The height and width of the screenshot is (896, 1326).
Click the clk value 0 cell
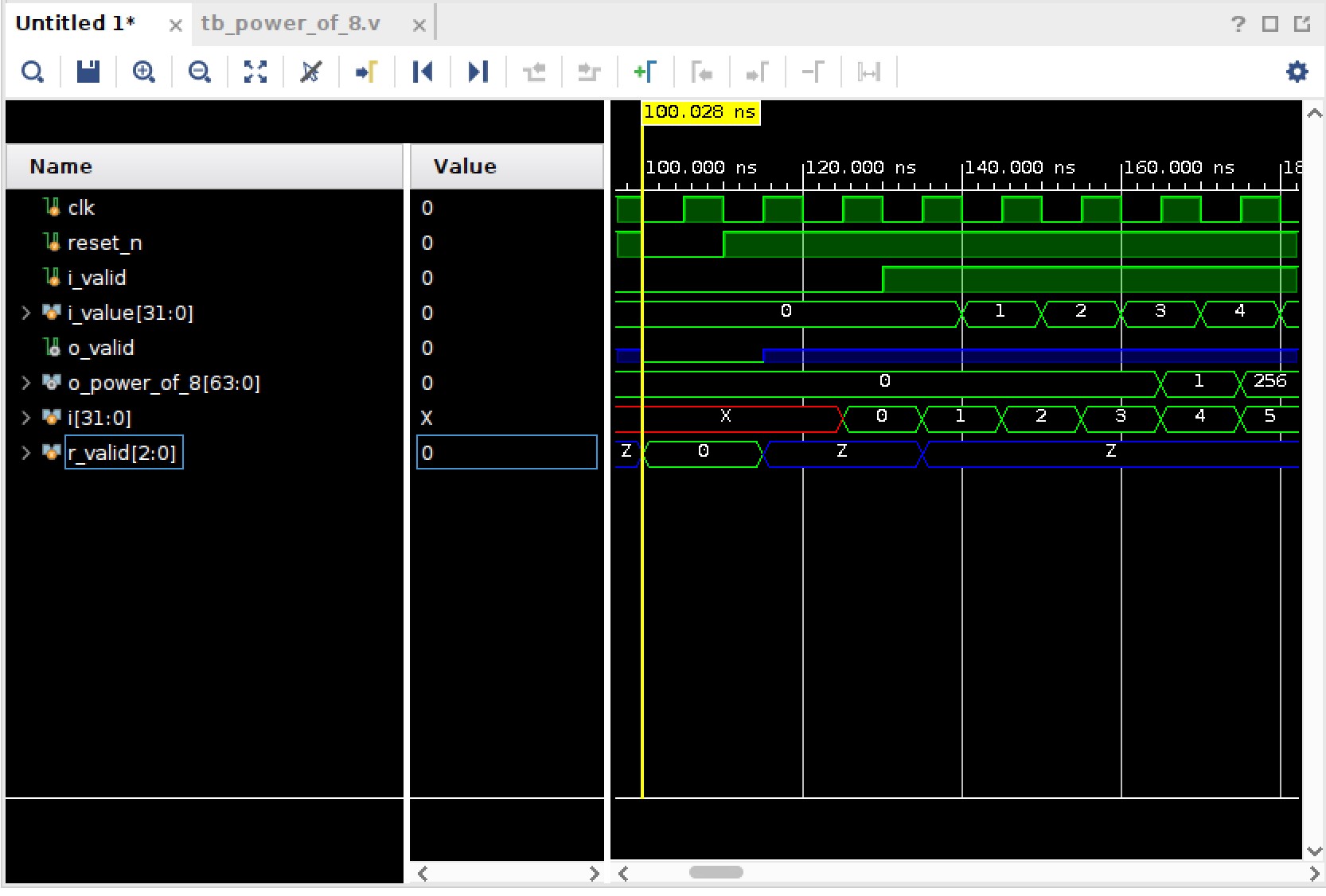coord(427,208)
